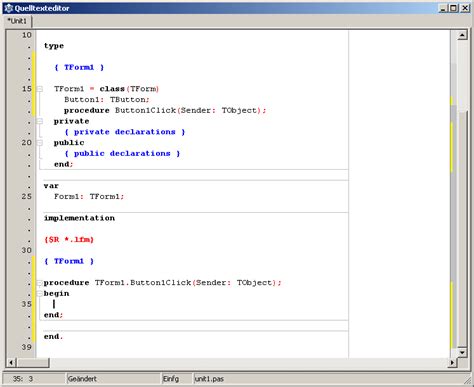
Task: Click the '35: 3' cursor position status panel
Action: pos(34,379)
